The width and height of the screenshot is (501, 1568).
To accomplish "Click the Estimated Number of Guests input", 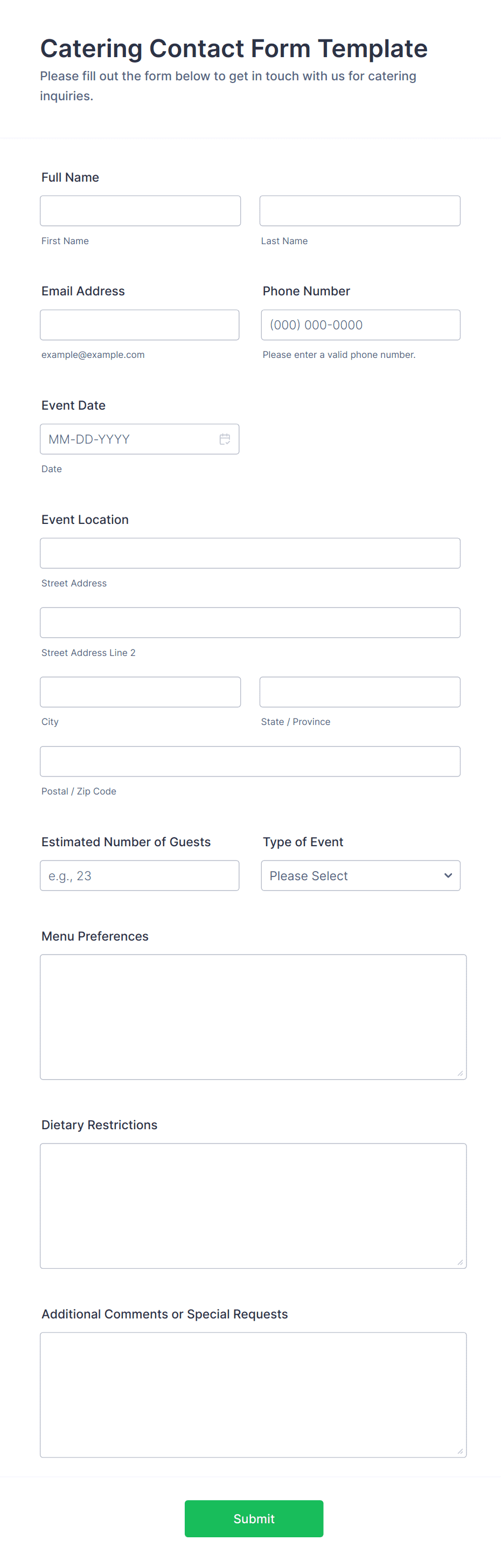I will [139, 875].
